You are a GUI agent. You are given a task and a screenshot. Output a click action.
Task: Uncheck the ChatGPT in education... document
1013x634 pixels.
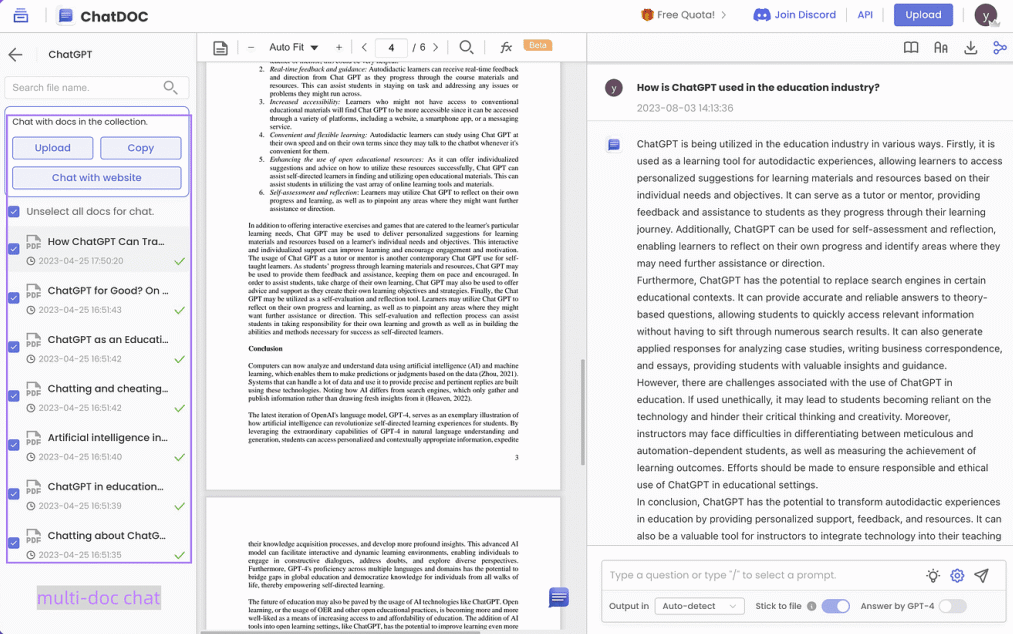coord(14,494)
